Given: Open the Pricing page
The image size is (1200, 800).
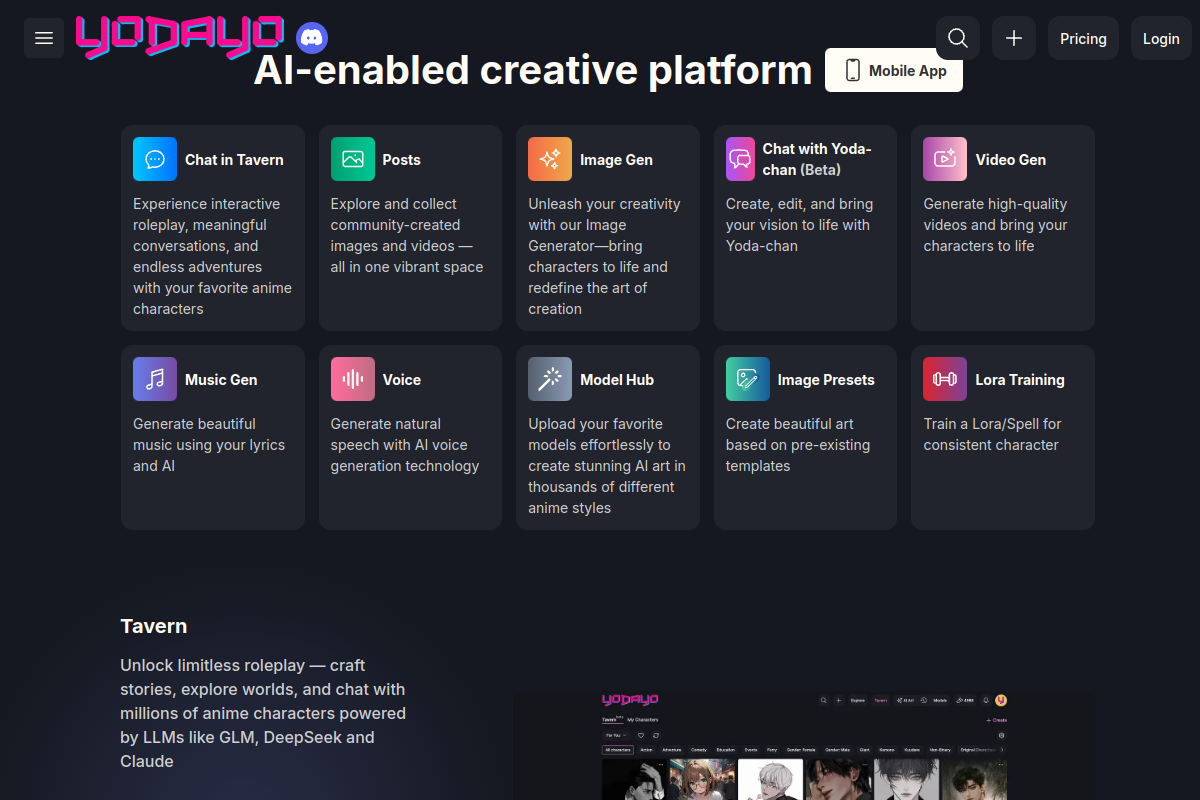Looking at the screenshot, I should pyautogui.click(x=1083, y=38).
